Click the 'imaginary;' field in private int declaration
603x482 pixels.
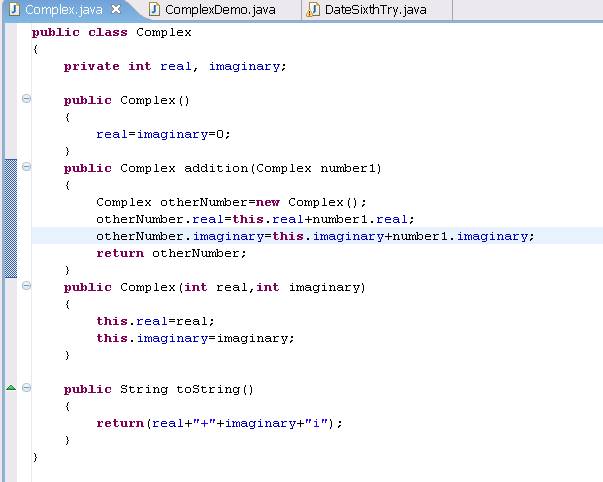(248, 66)
